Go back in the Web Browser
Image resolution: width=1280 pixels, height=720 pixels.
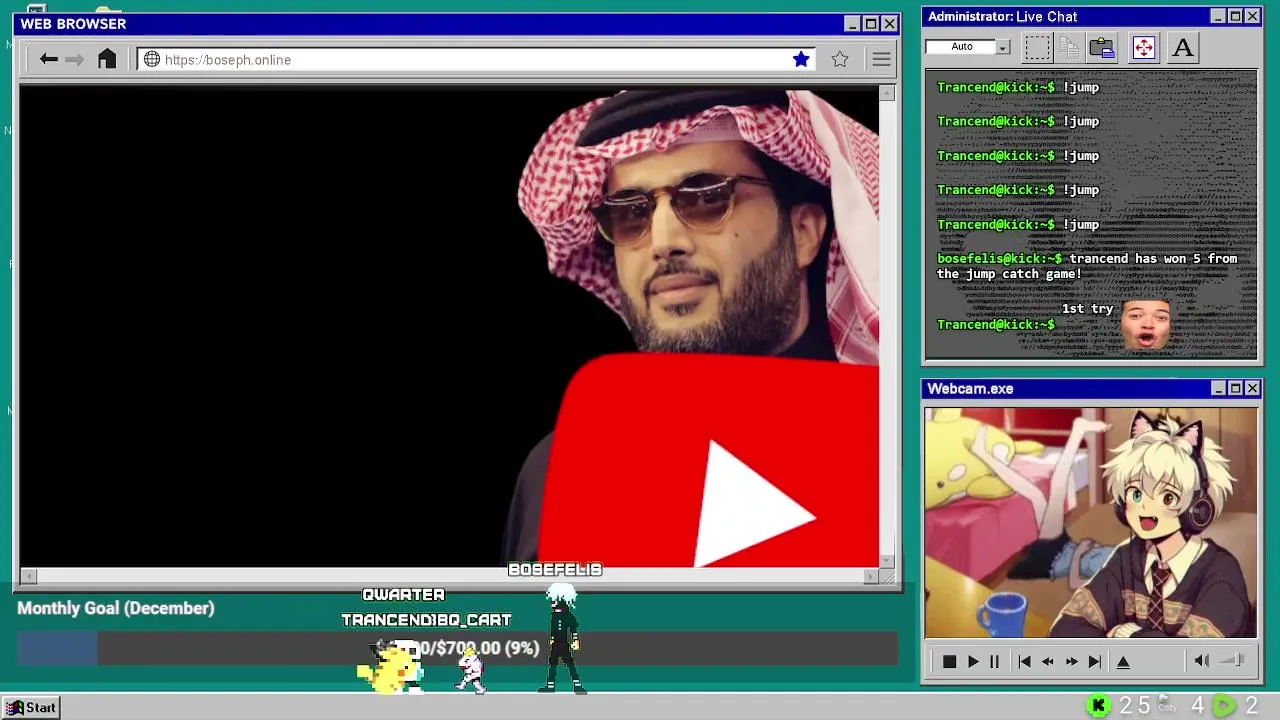click(48, 59)
